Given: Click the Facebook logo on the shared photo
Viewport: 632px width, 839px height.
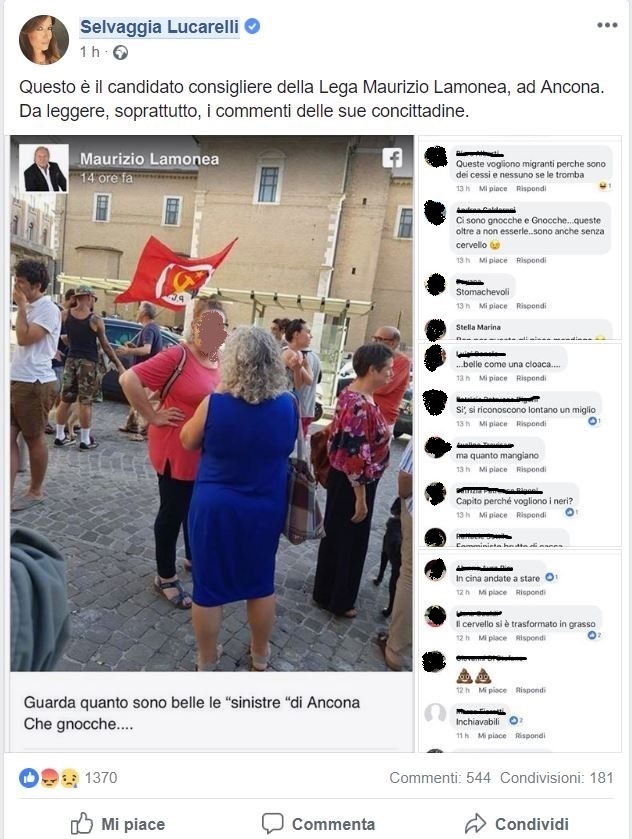Looking at the screenshot, I should click(x=392, y=158).
